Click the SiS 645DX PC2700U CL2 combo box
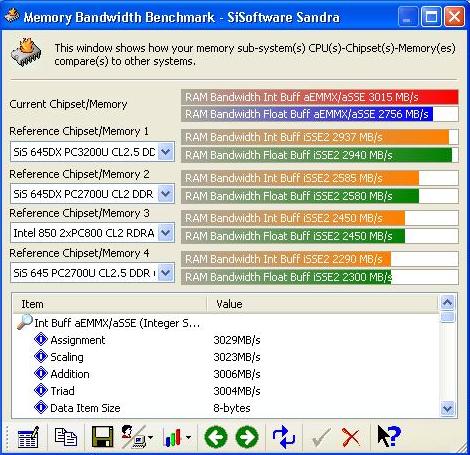Viewport: 470px width, 455px height. [x=92, y=194]
